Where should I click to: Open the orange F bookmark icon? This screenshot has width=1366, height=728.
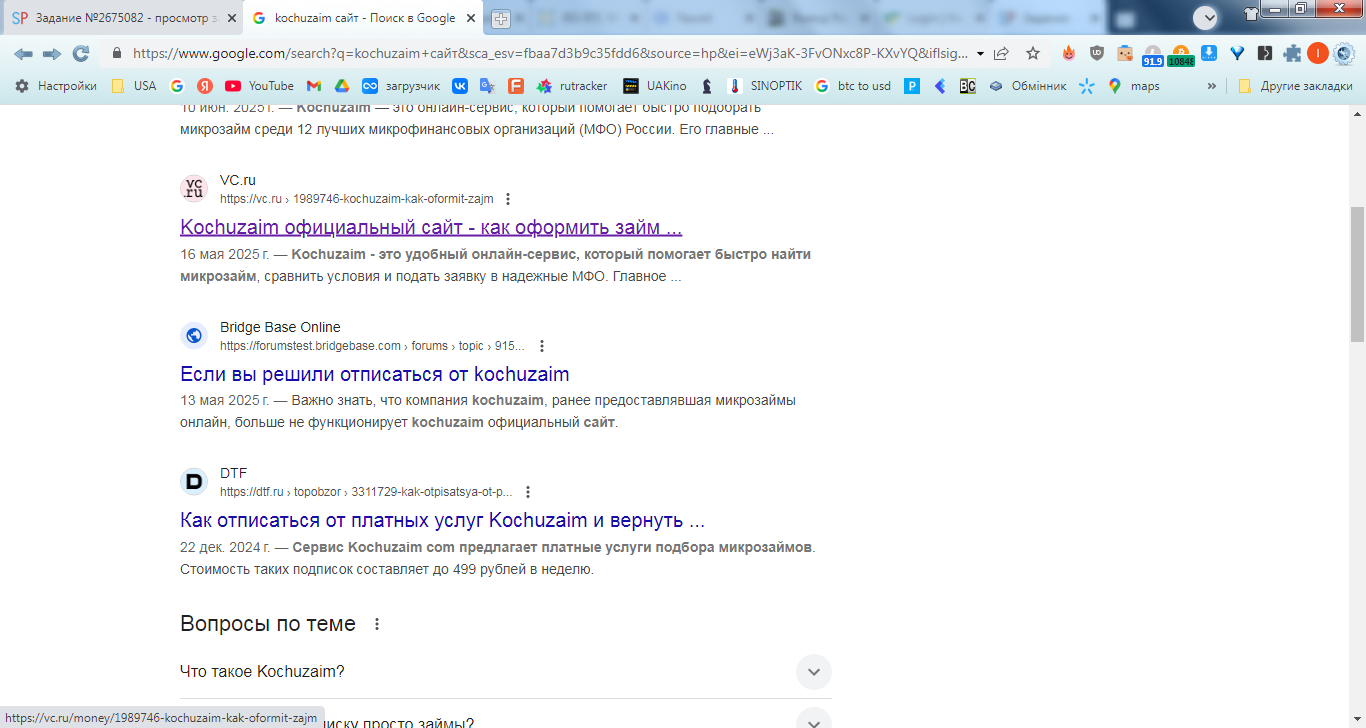516,86
